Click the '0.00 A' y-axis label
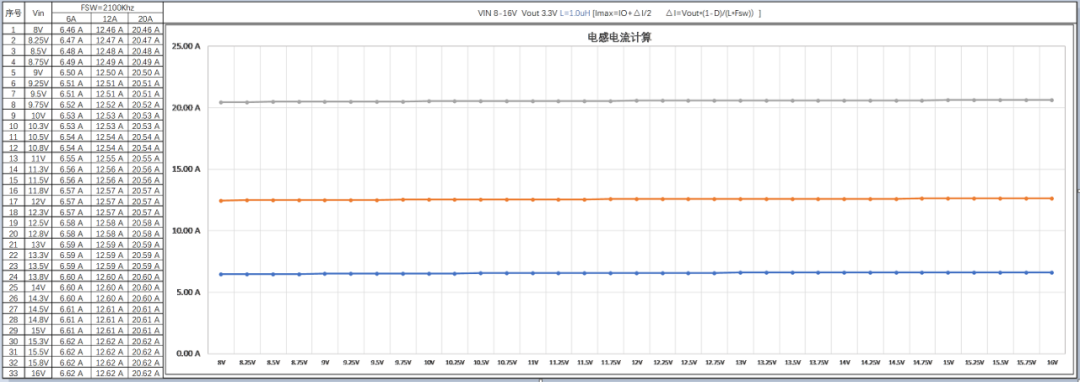Viewport: 1080px width, 382px height. click(188, 353)
